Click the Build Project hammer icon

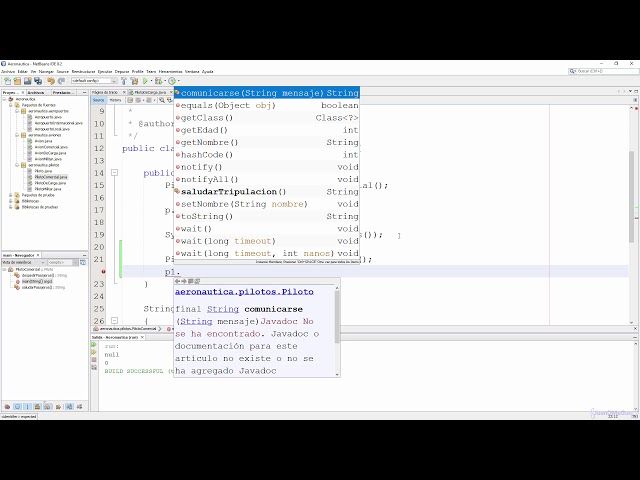124,81
